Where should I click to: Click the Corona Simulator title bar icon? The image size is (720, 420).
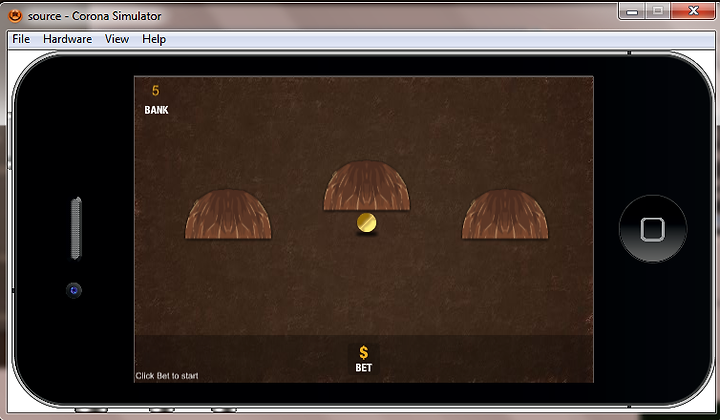15,16
